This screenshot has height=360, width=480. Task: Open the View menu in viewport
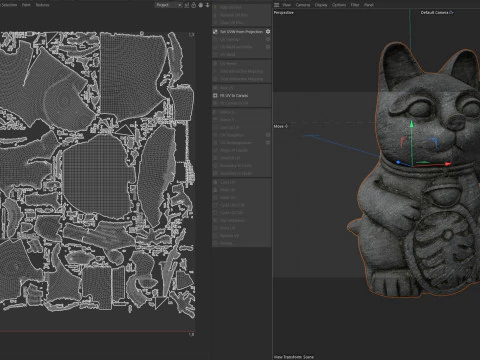pos(286,5)
